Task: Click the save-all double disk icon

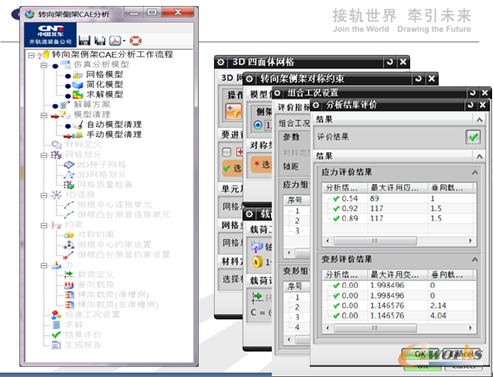Action: [x=100, y=41]
